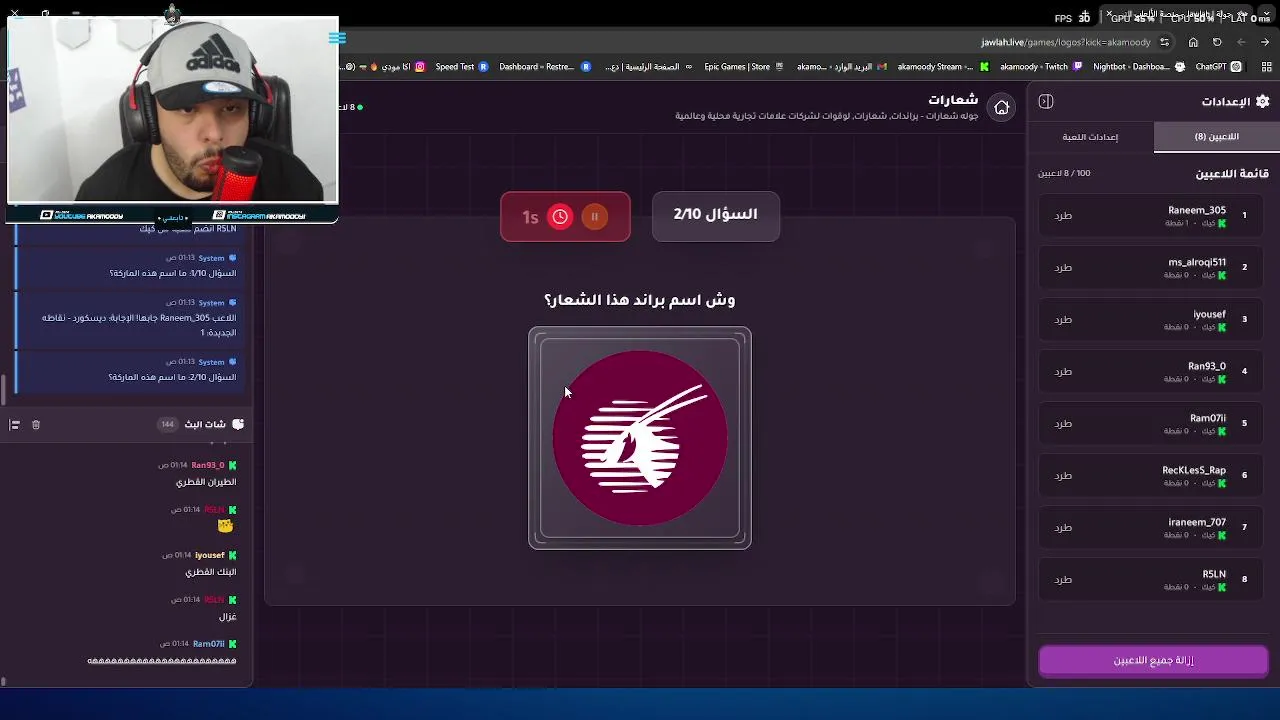Click chat message البنك القطري
The height and width of the screenshot is (720, 1280).
pyautogui.click(x=211, y=572)
